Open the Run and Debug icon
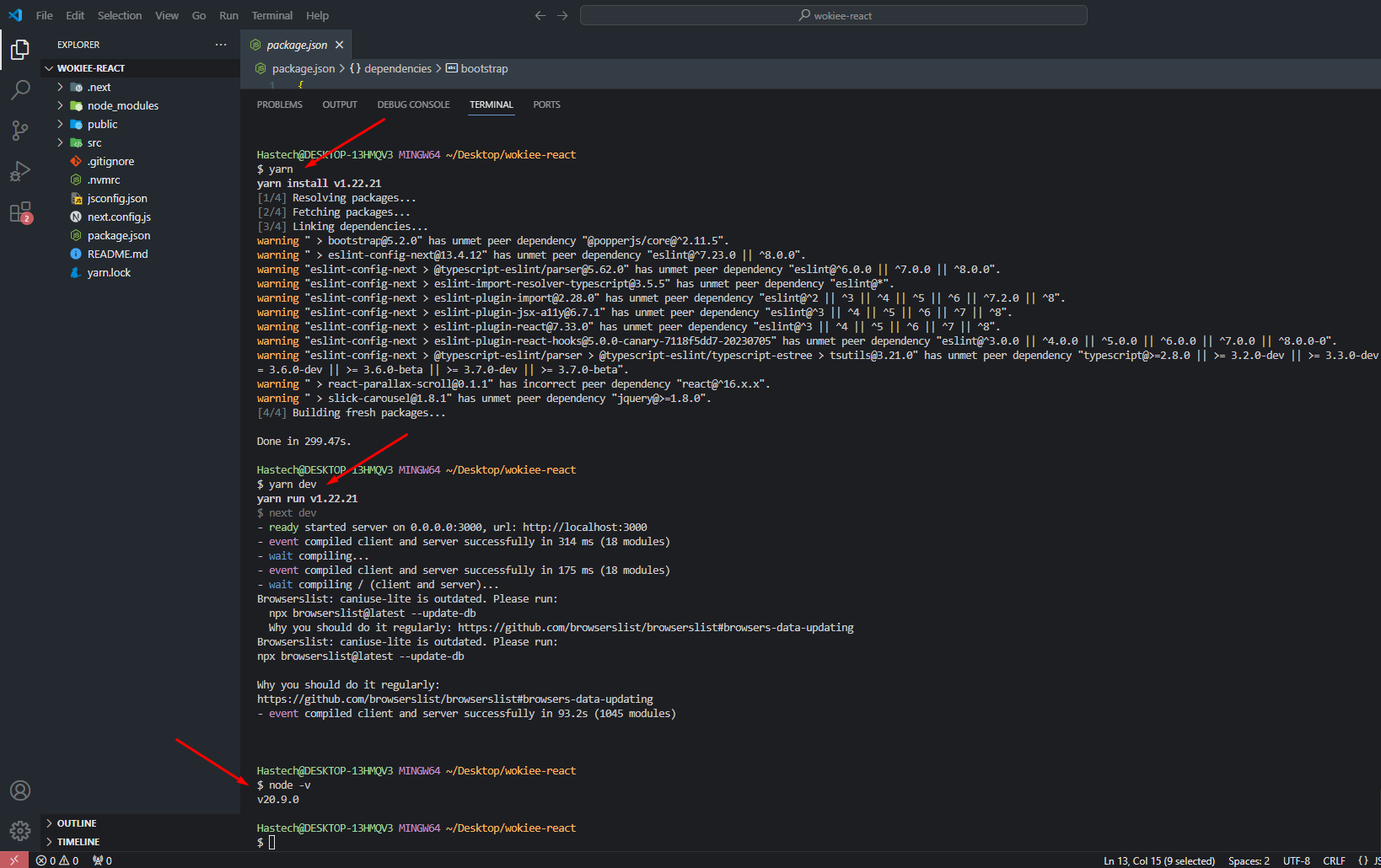The height and width of the screenshot is (868, 1381). click(x=20, y=171)
